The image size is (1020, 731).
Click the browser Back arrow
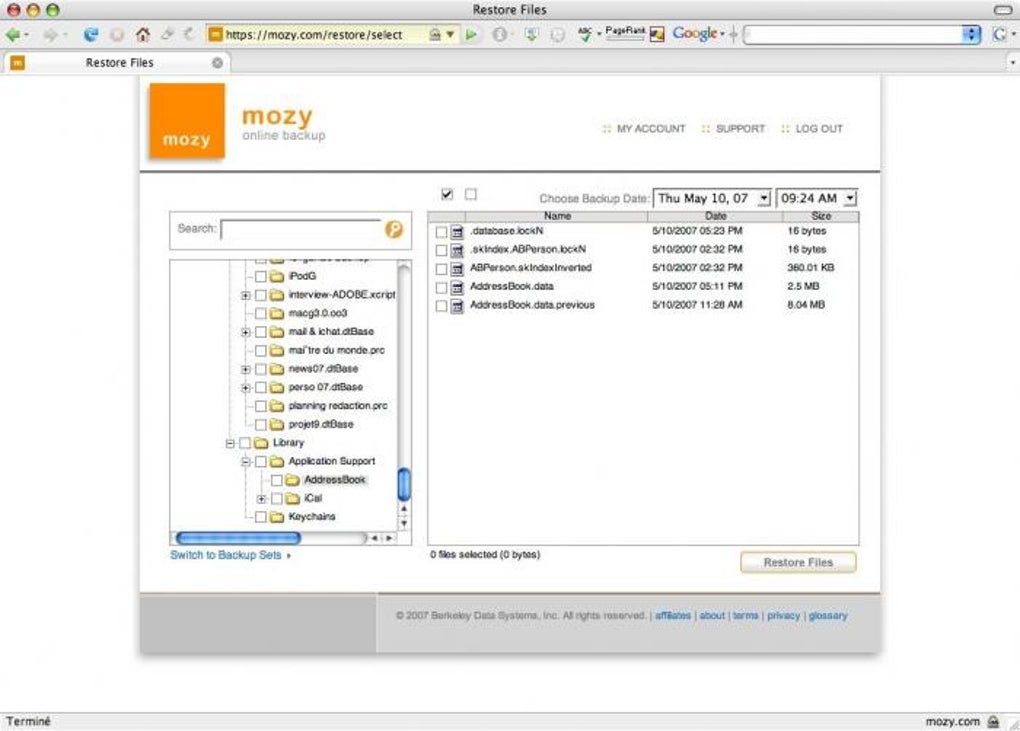(12, 34)
